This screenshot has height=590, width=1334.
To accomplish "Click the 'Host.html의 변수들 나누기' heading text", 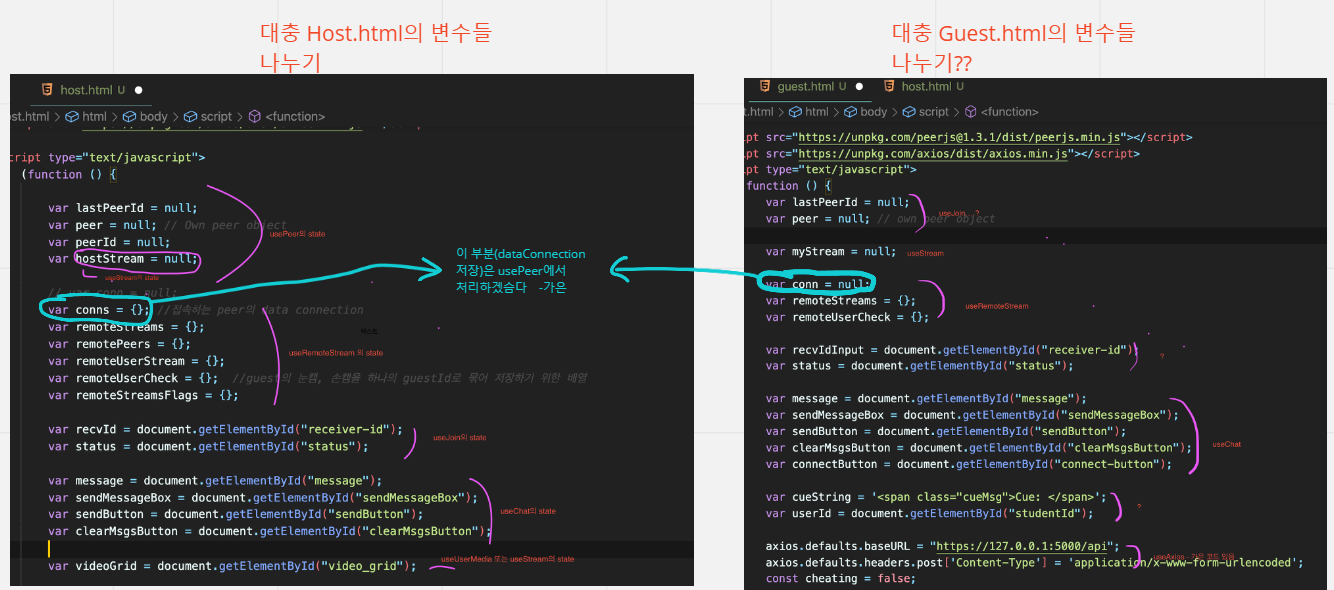I will pos(375,48).
